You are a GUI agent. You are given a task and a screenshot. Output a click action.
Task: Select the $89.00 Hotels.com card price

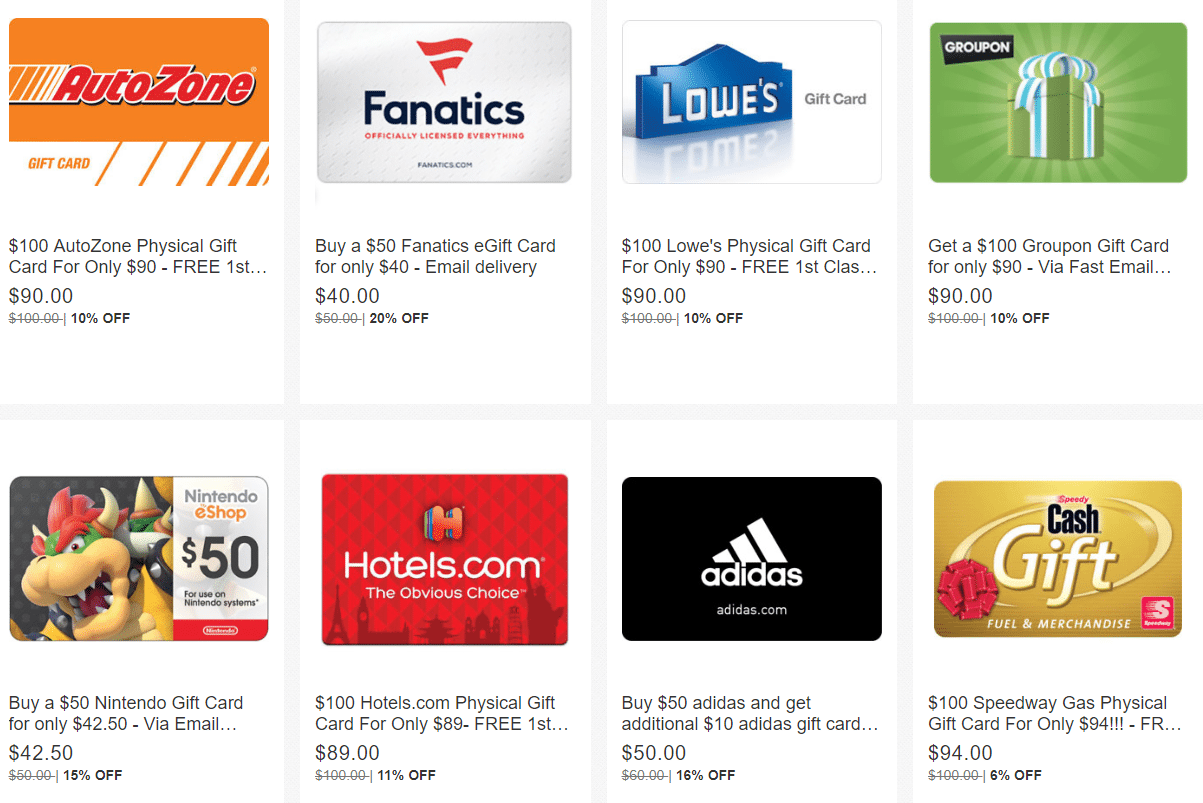pos(348,753)
